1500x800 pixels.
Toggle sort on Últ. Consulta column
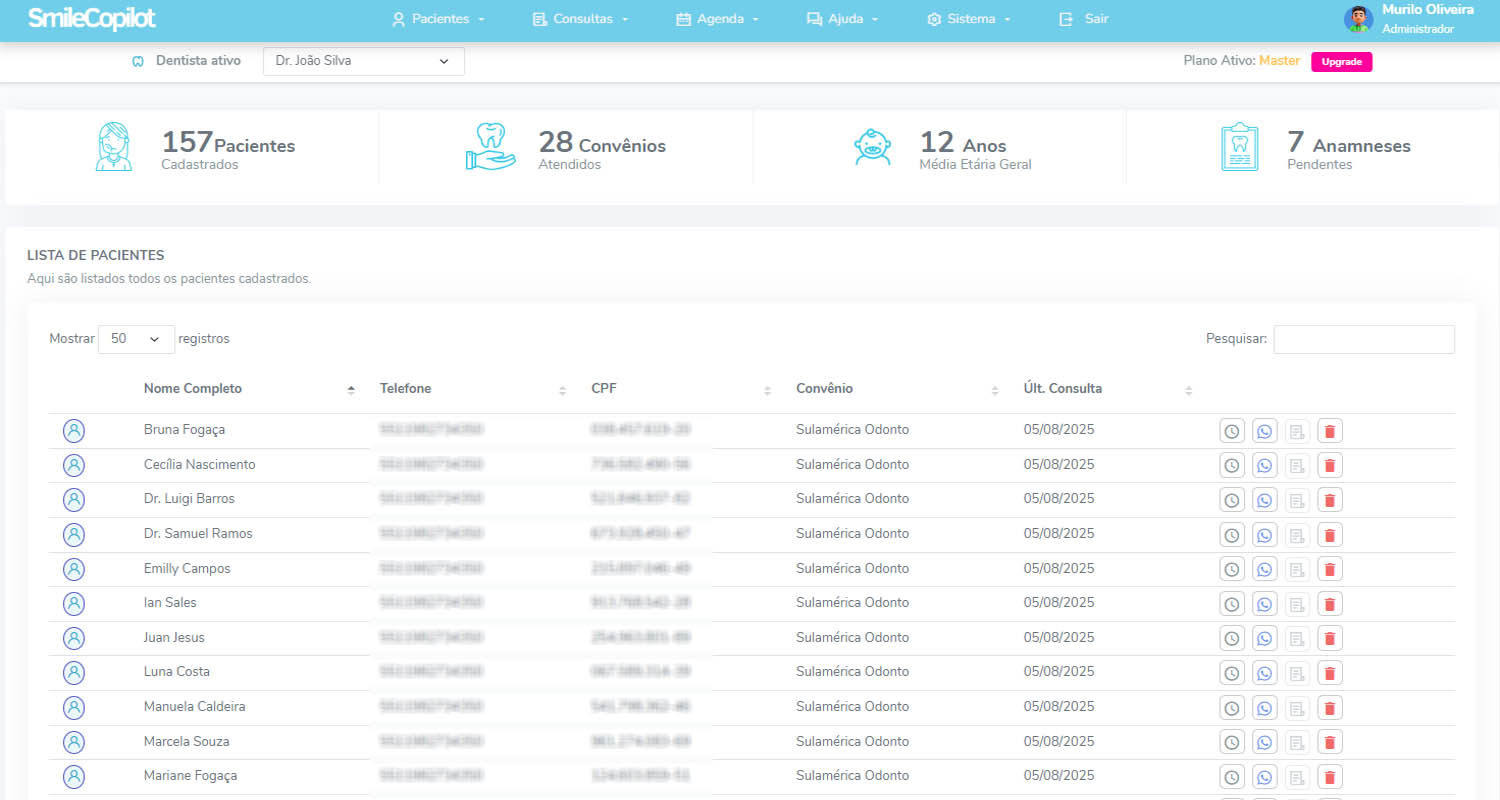point(1188,388)
